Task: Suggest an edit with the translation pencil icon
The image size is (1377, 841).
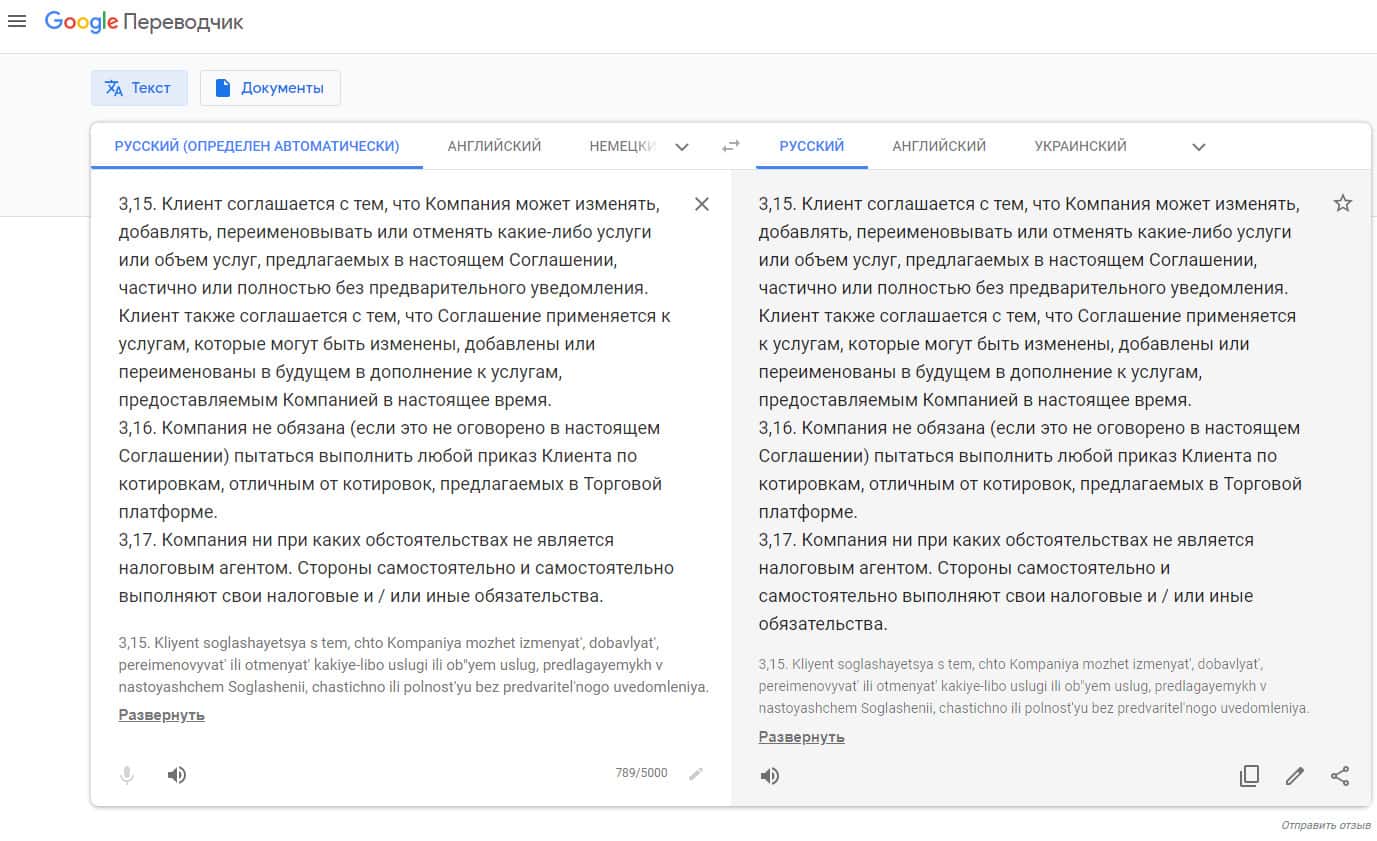Action: 1295,776
